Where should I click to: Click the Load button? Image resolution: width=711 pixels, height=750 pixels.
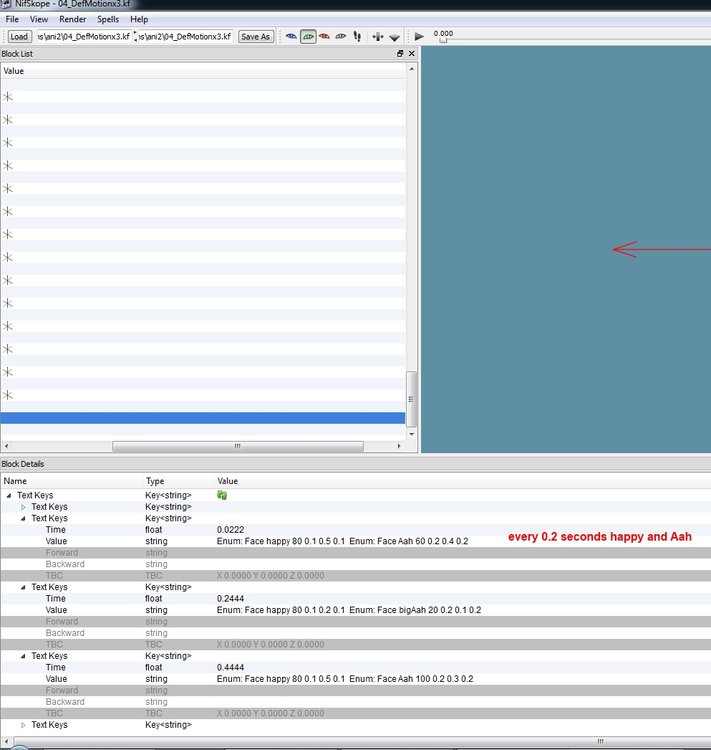(19, 37)
